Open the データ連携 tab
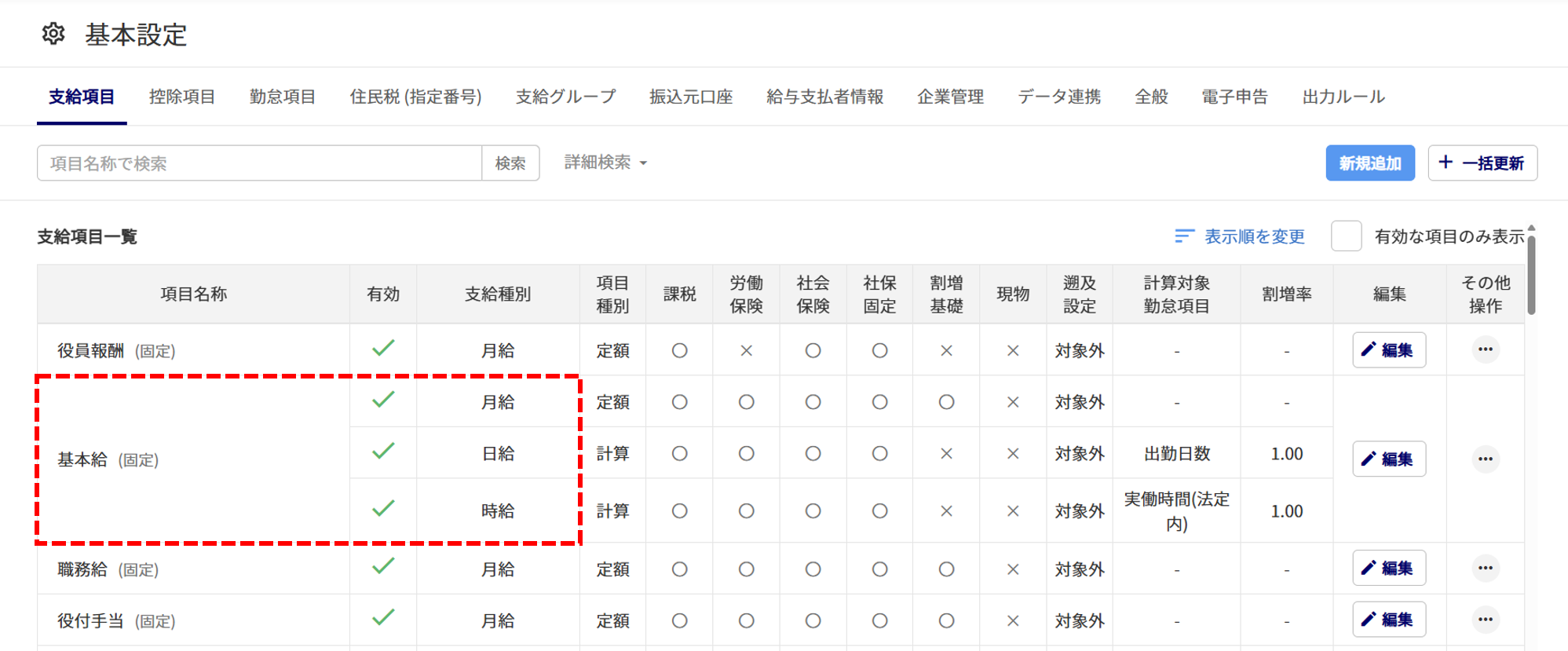 click(1059, 97)
